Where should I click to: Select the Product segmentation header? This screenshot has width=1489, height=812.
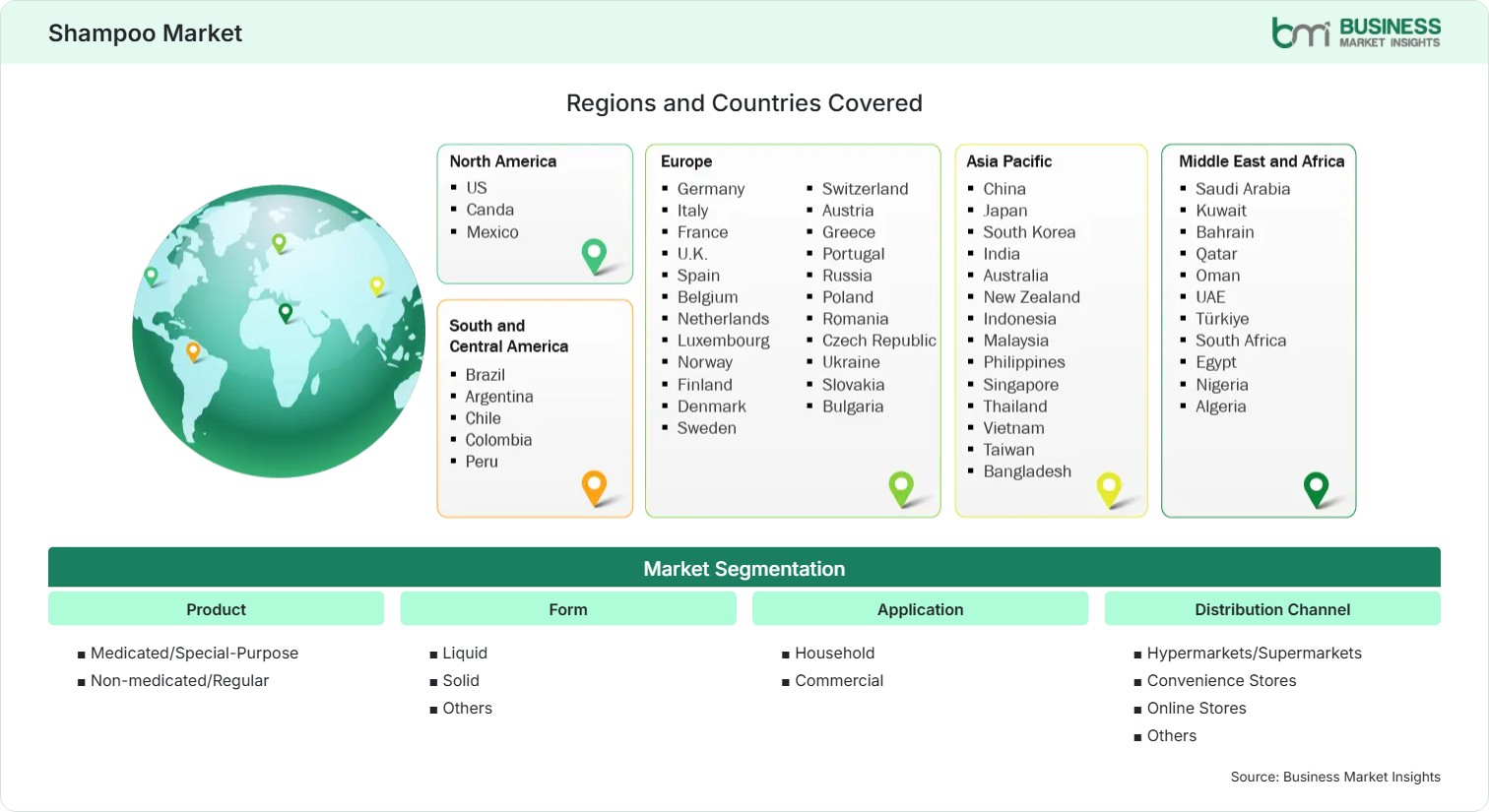click(x=216, y=609)
